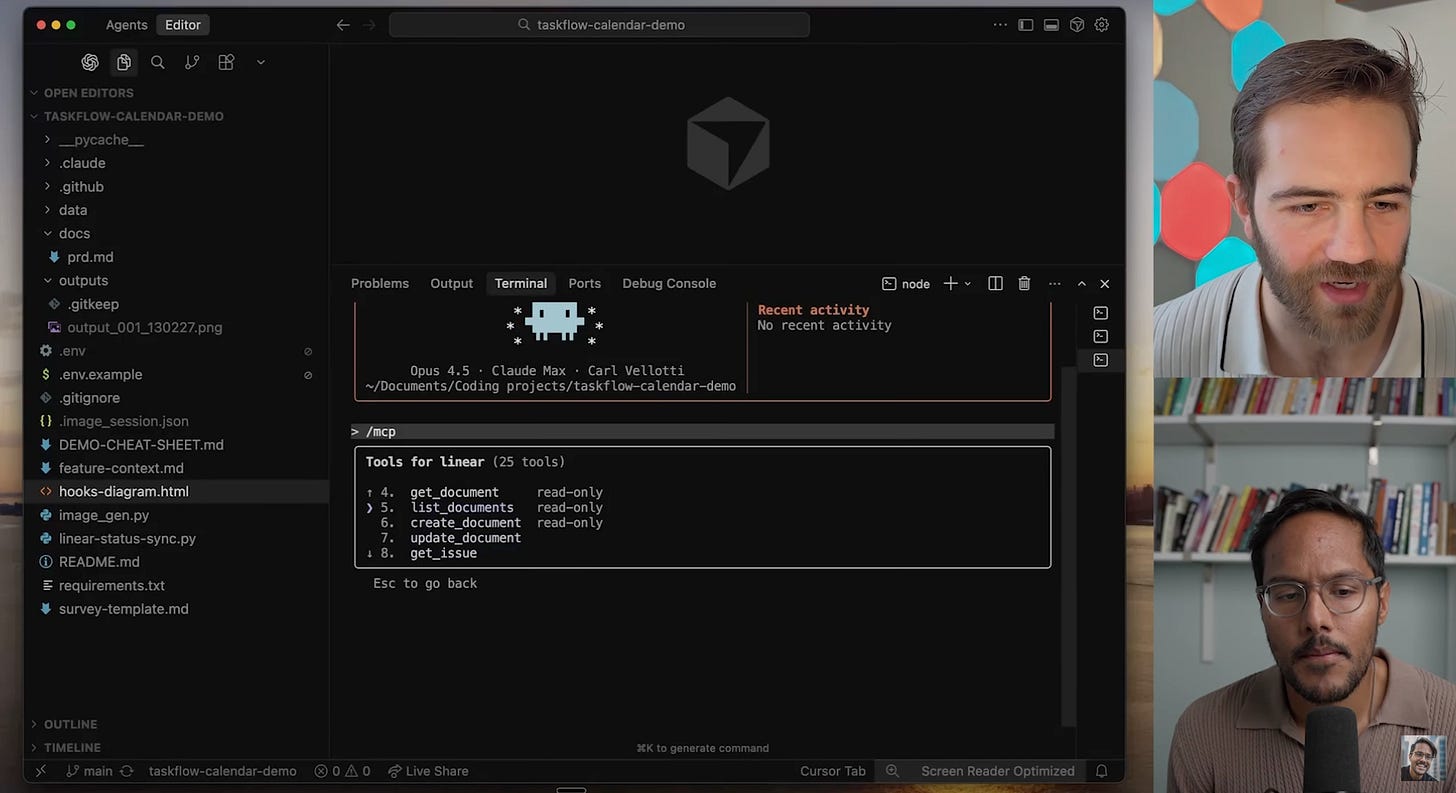Open the title bar more options ellipsis
Viewport: 1456px width, 793px height.
[x=1000, y=25]
